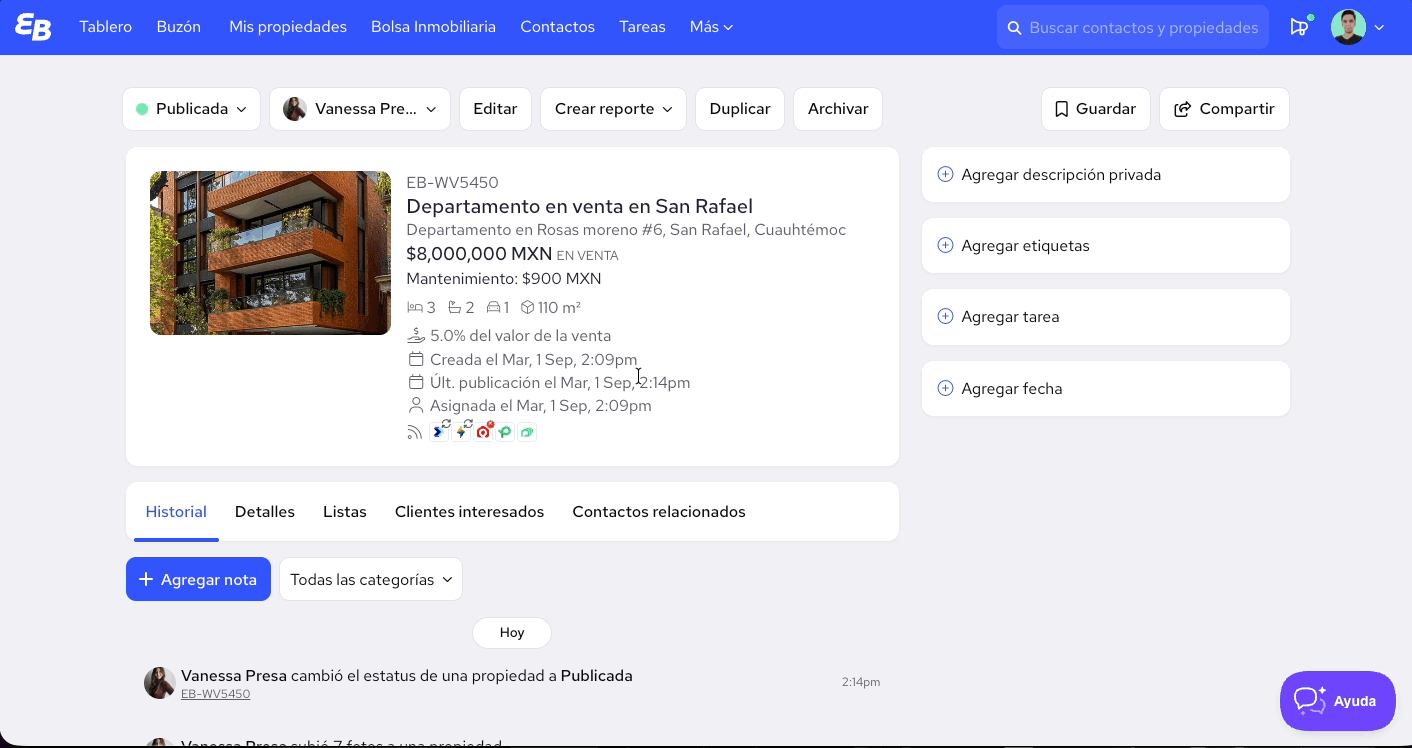Viewport: 1412px width, 748px height.
Task: Click the red house portal icon with error
Action: tap(484, 431)
